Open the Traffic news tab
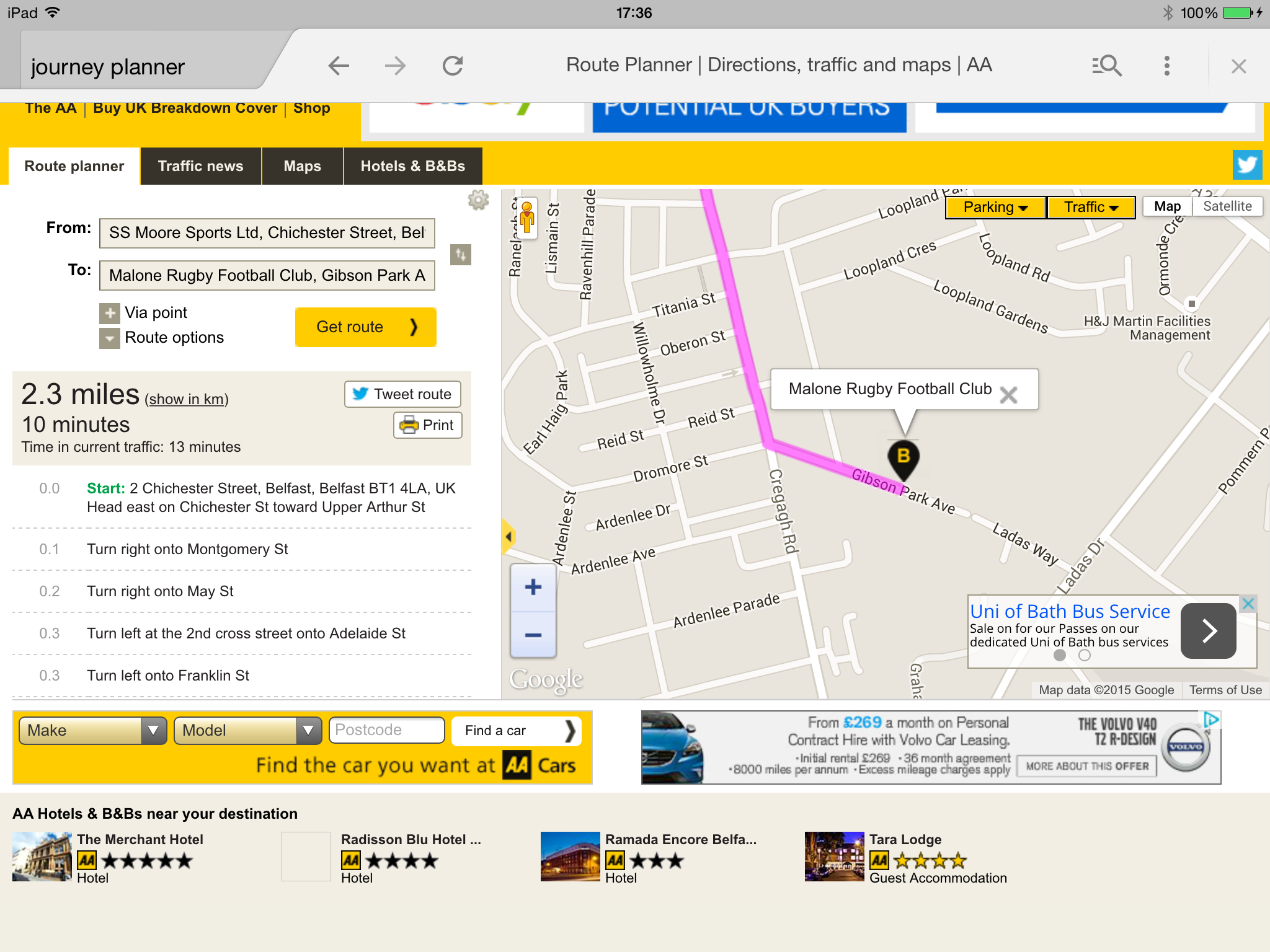The image size is (1270, 952). pyautogui.click(x=200, y=166)
